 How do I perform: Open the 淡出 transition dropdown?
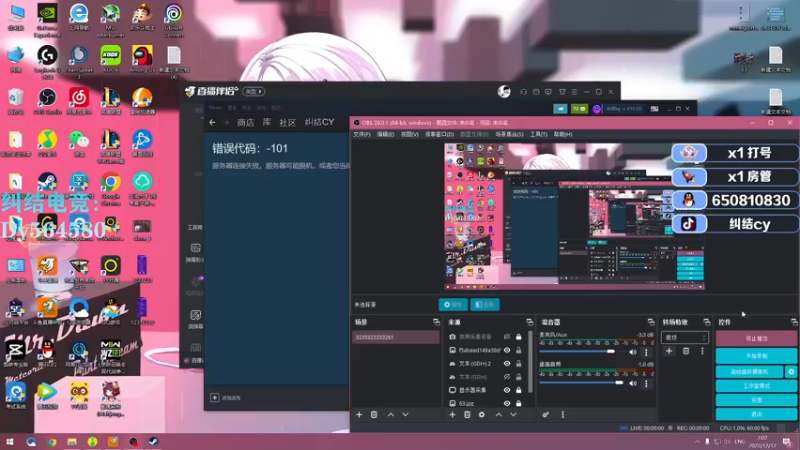[685, 338]
